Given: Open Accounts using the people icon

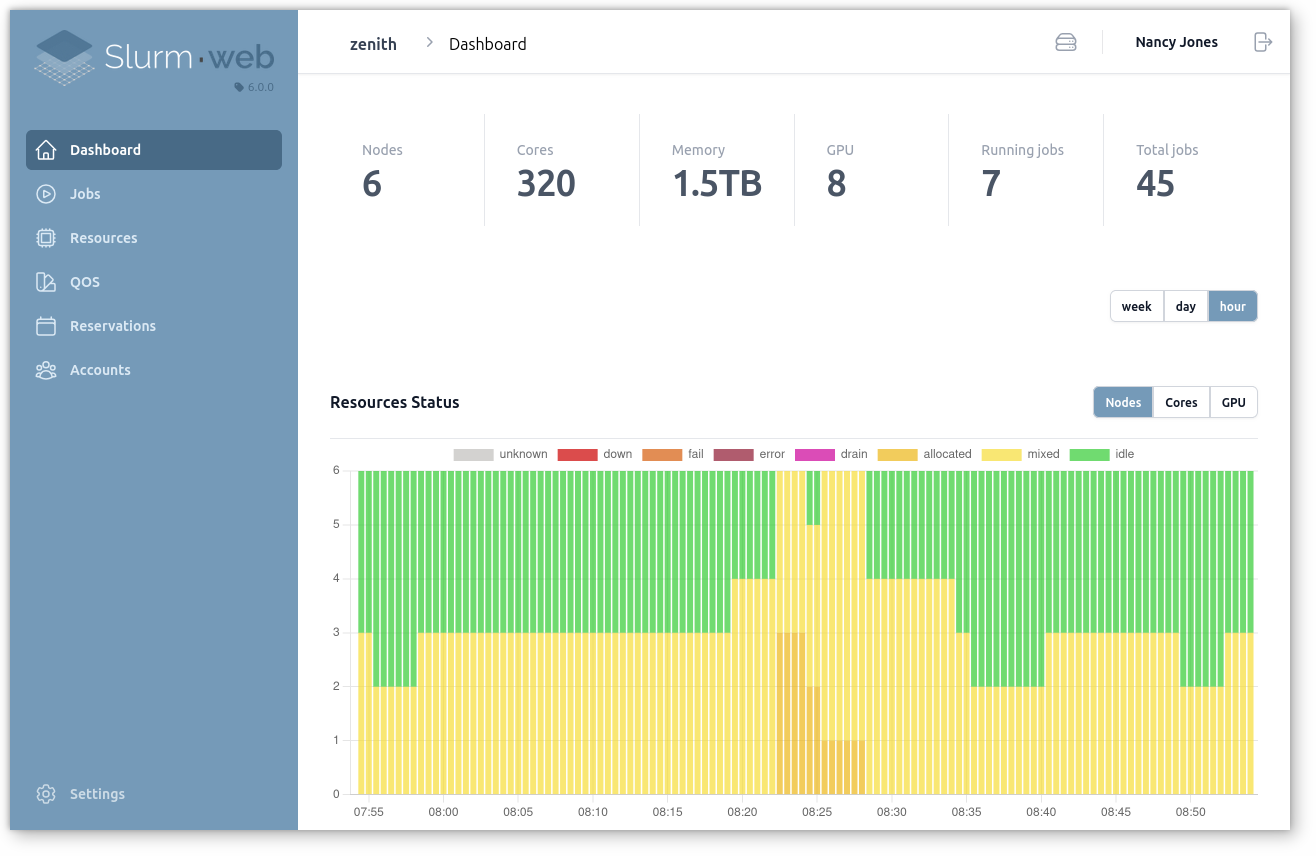Looking at the screenshot, I should [x=46, y=369].
